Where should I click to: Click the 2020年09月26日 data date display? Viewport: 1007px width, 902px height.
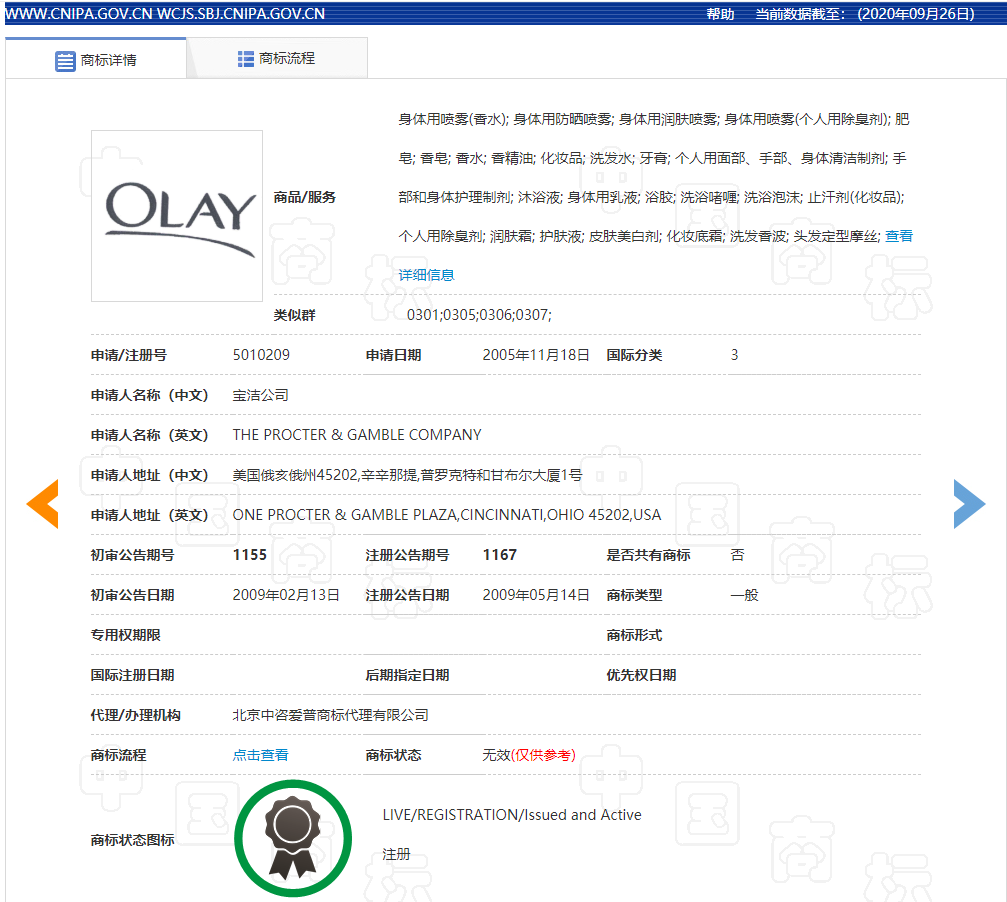pyautogui.click(x=916, y=14)
